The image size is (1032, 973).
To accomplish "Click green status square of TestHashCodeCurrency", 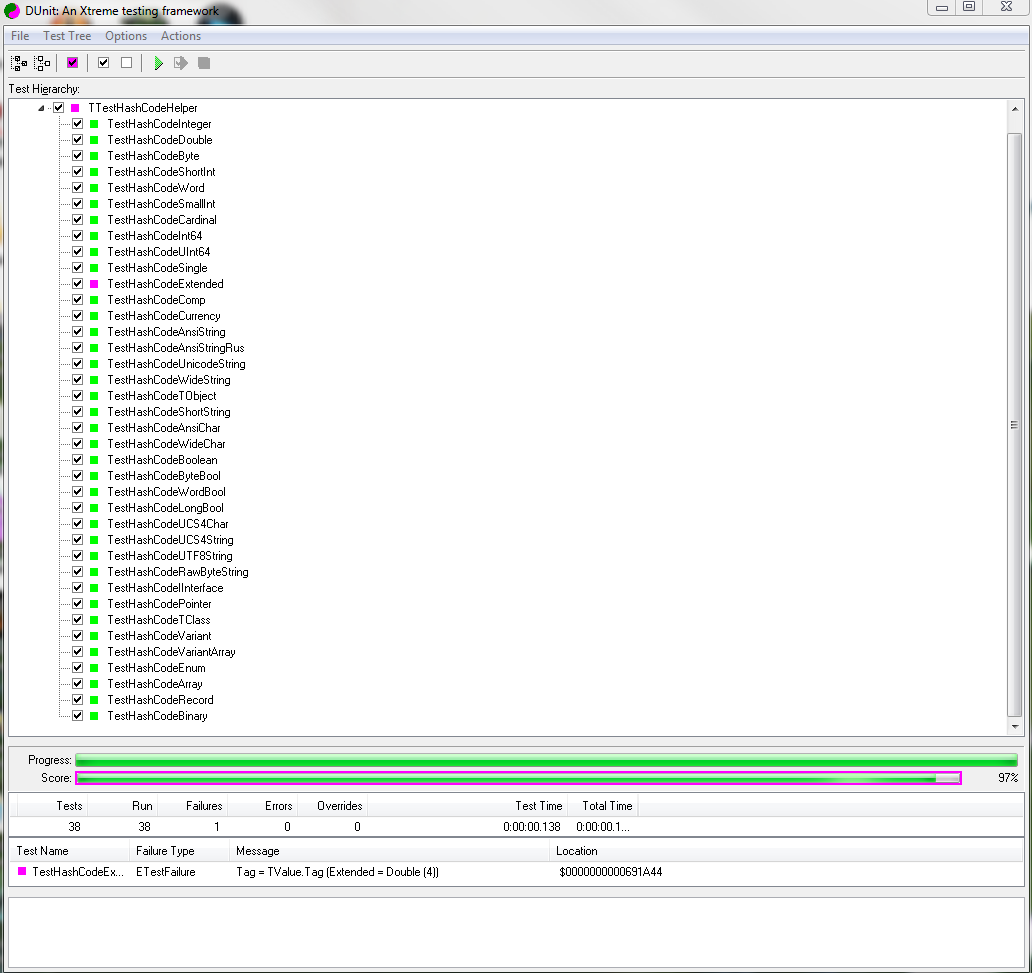I will tap(94, 316).
